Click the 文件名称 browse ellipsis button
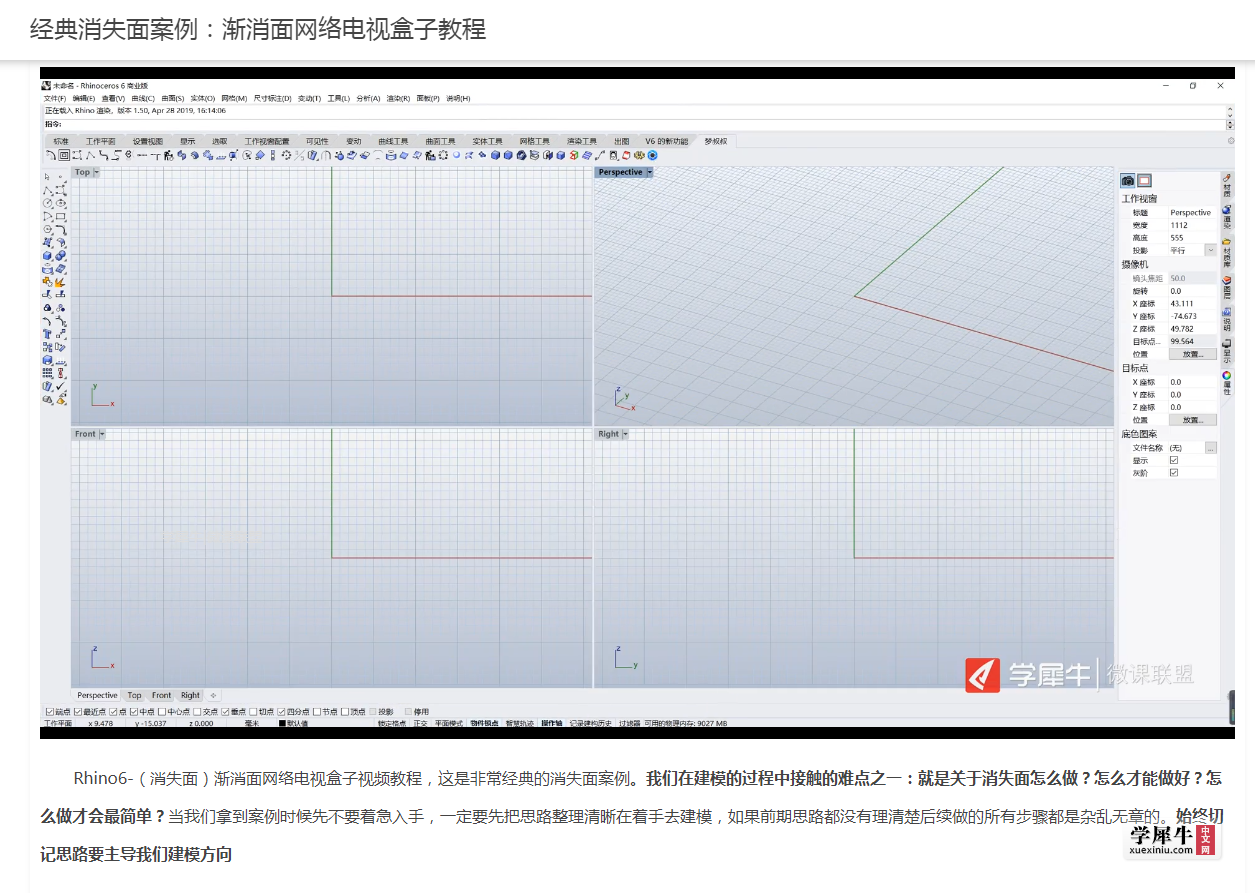1255x893 pixels. [1211, 448]
